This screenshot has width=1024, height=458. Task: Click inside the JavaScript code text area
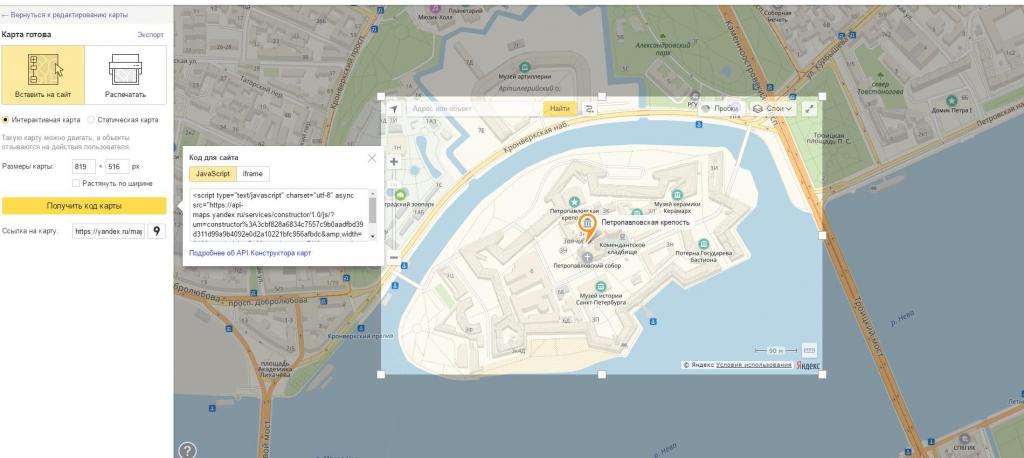(280, 215)
